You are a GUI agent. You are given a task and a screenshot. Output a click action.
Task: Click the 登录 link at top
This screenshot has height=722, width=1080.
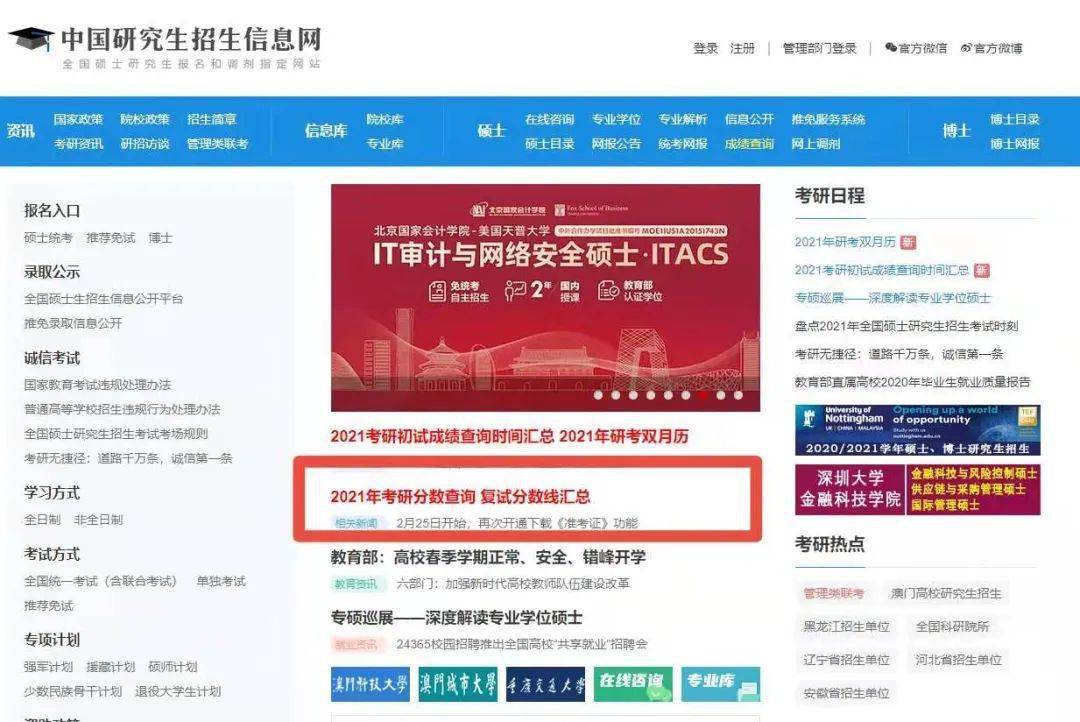705,48
